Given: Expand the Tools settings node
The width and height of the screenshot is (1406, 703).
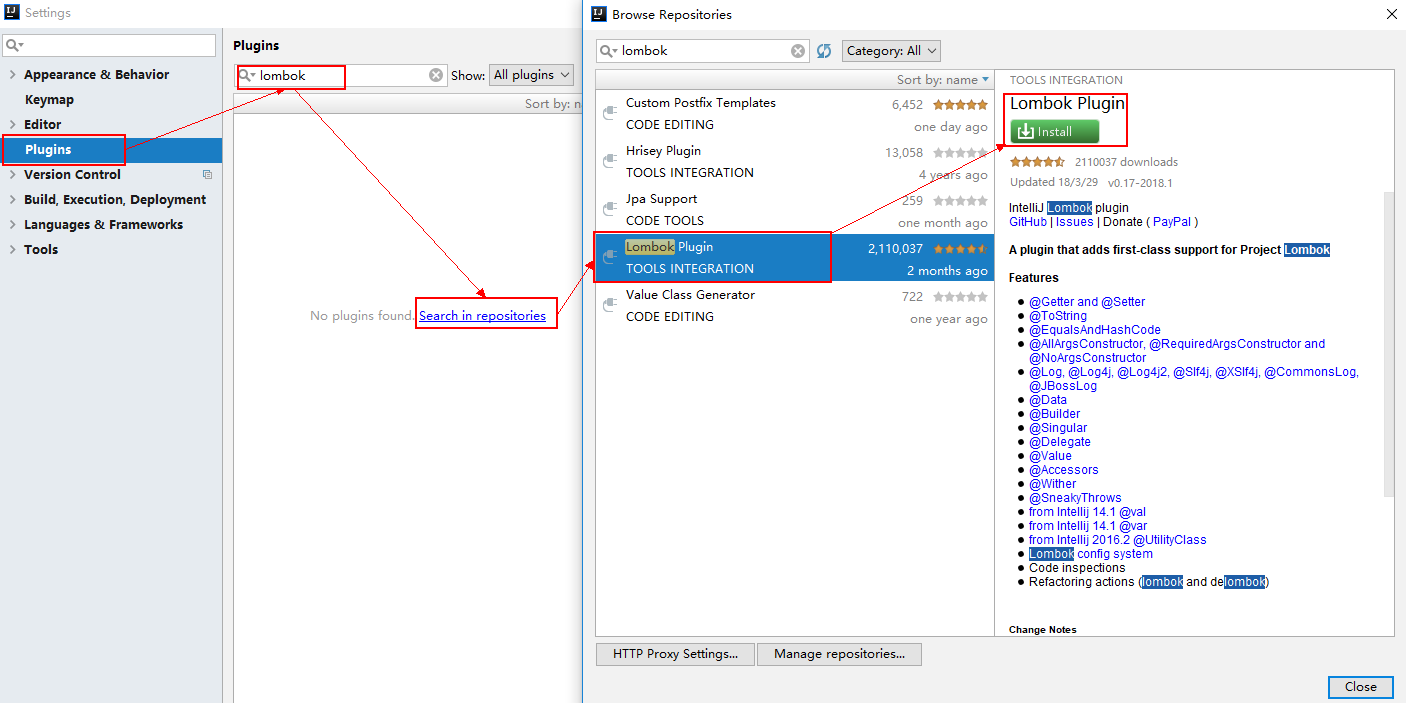Looking at the screenshot, I should coord(12,250).
